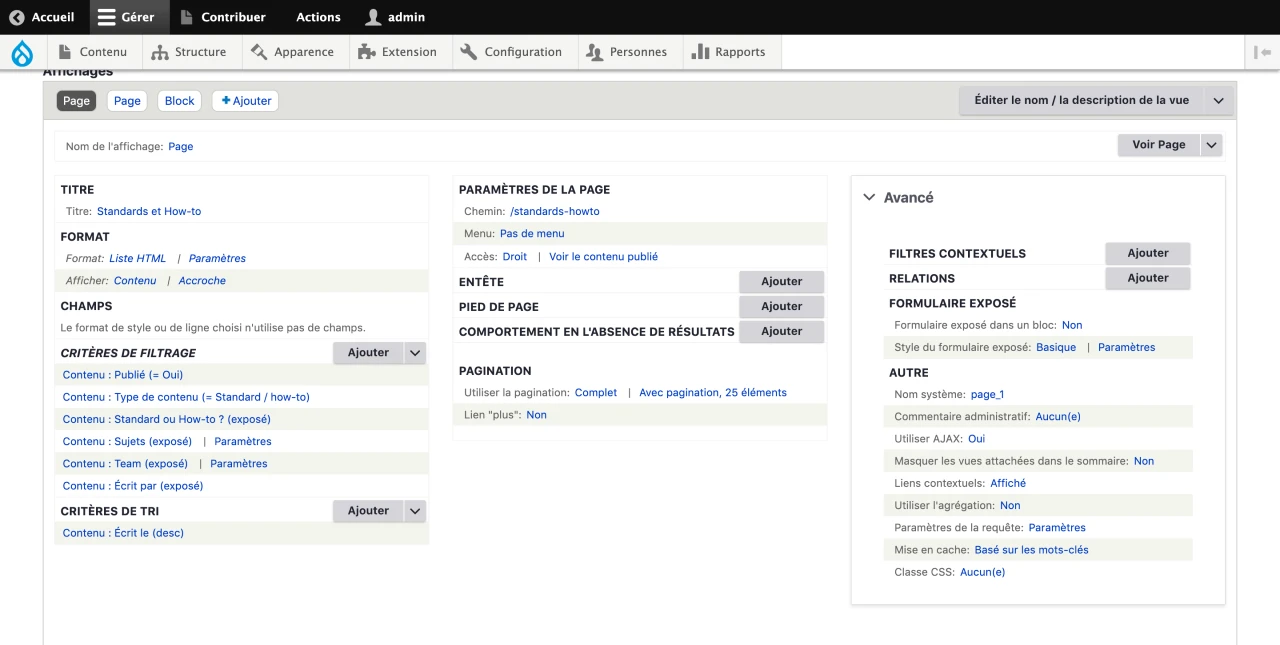Click the Contenu link in the Afficher row
The width and height of the screenshot is (1280, 645).
click(135, 281)
